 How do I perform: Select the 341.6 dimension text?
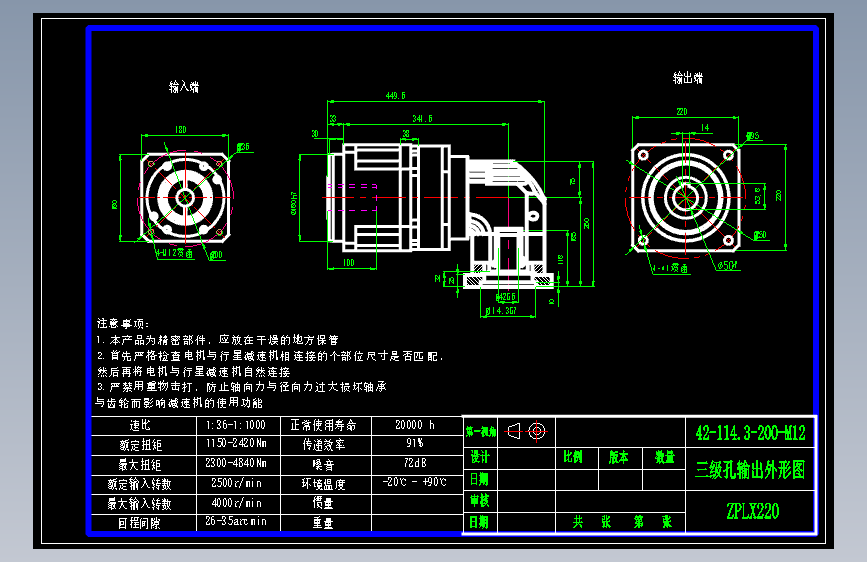click(422, 119)
